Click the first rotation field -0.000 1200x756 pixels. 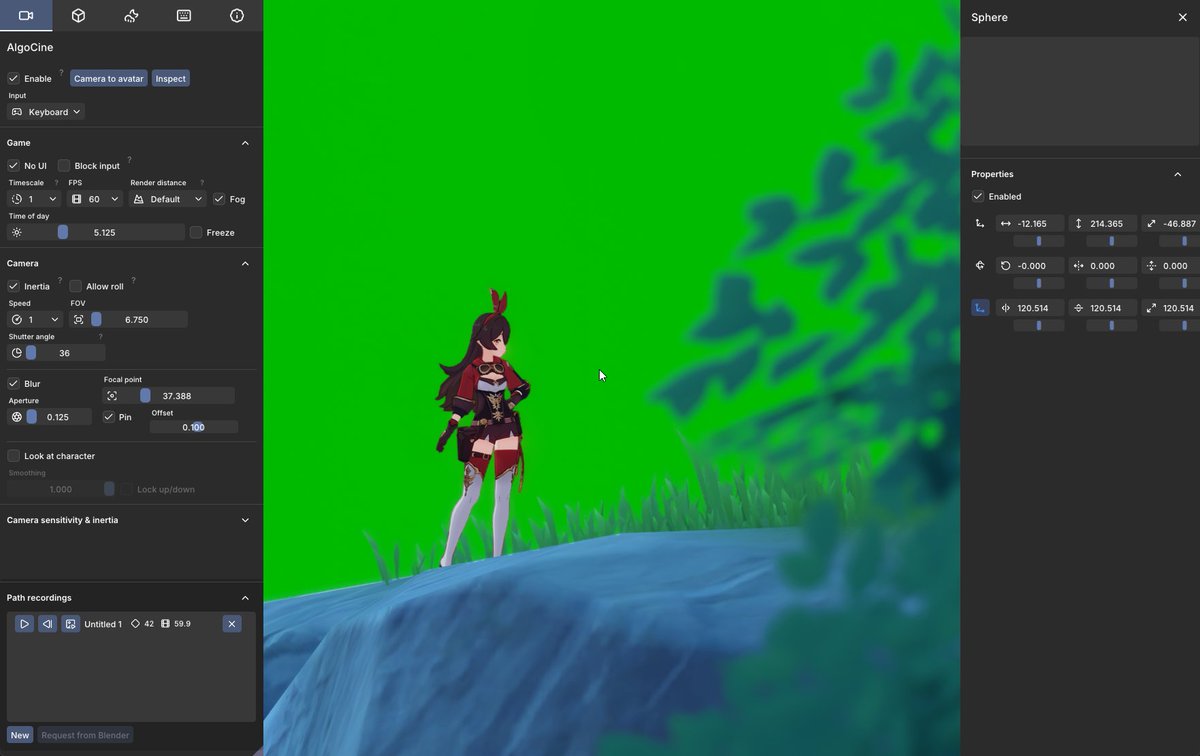point(1029,265)
